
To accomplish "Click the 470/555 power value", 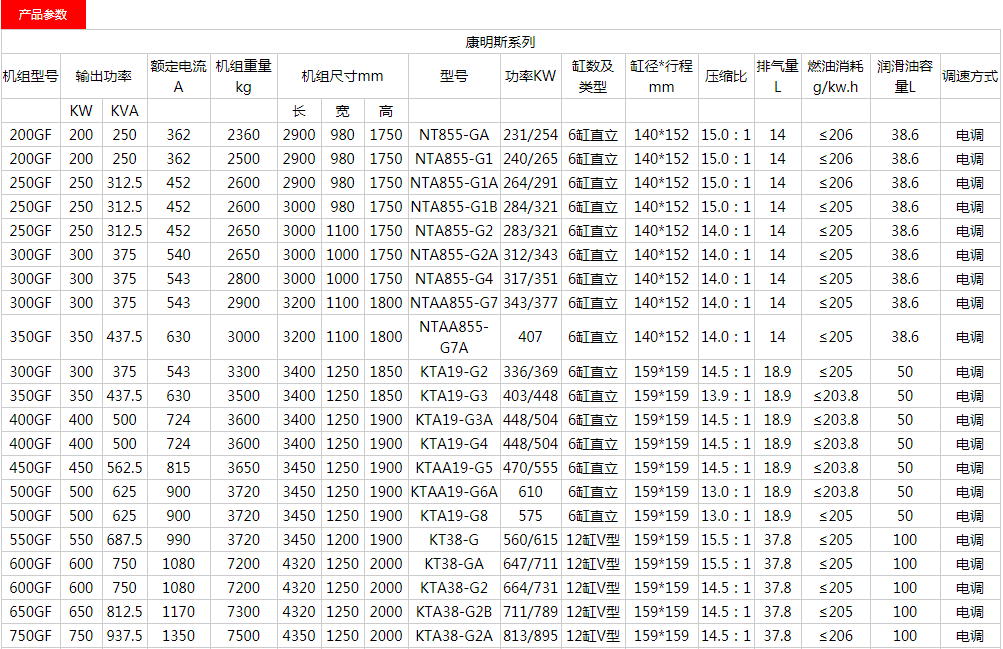I will pyautogui.click(x=530, y=467).
